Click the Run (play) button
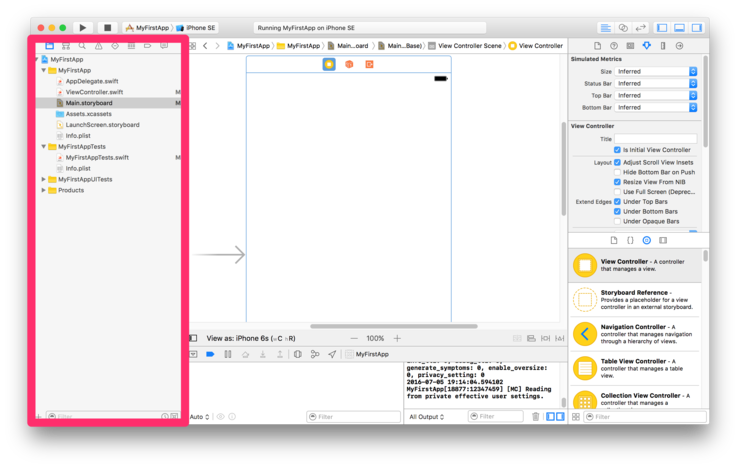Image resolution: width=740 pixels, height=468 pixels. (x=83, y=28)
